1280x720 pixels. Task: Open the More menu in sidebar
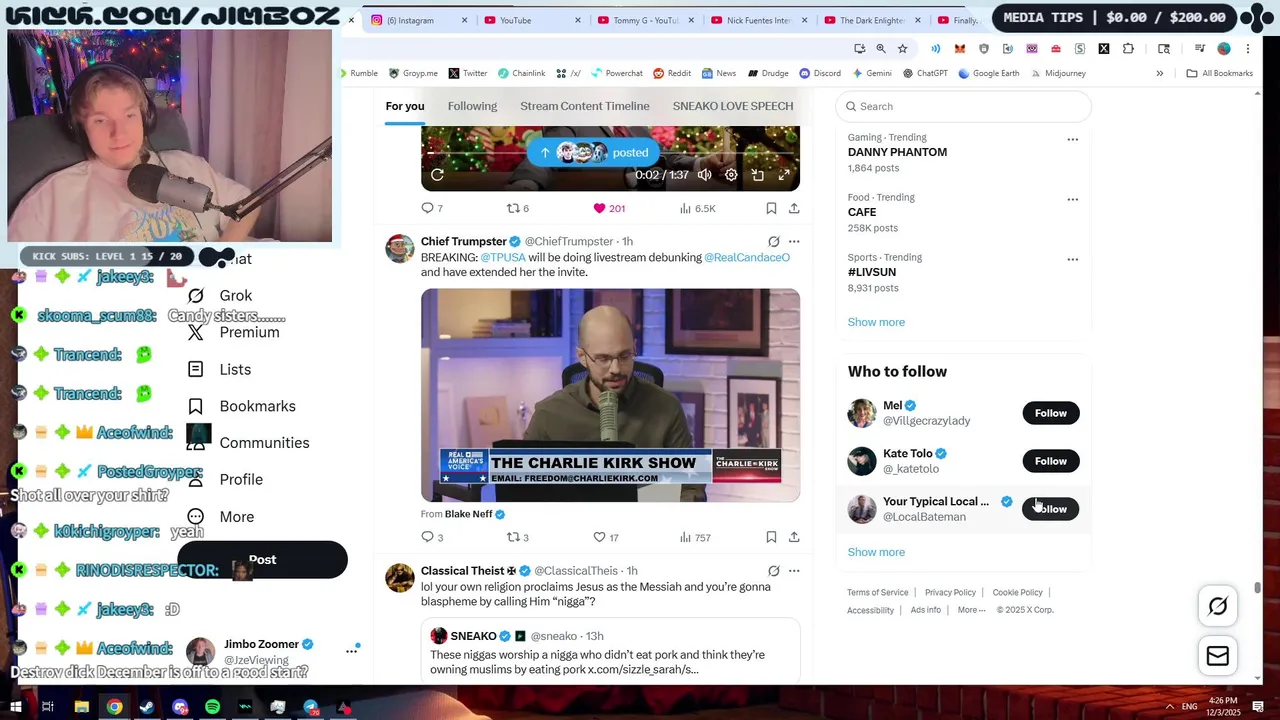click(x=221, y=516)
